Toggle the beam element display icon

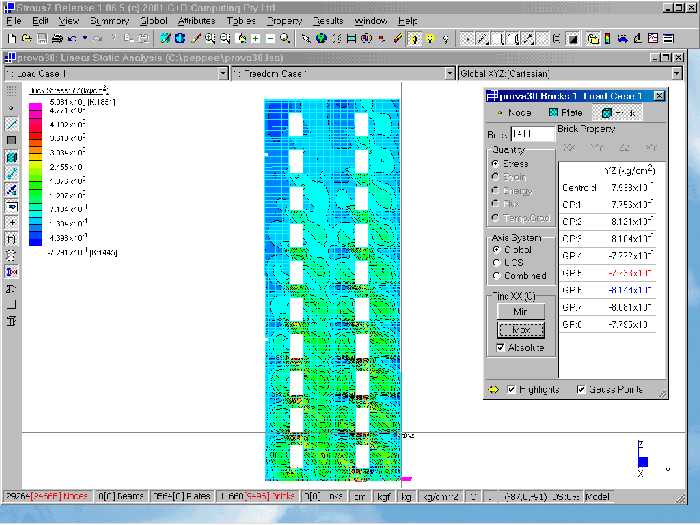pyautogui.click(x=11, y=124)
